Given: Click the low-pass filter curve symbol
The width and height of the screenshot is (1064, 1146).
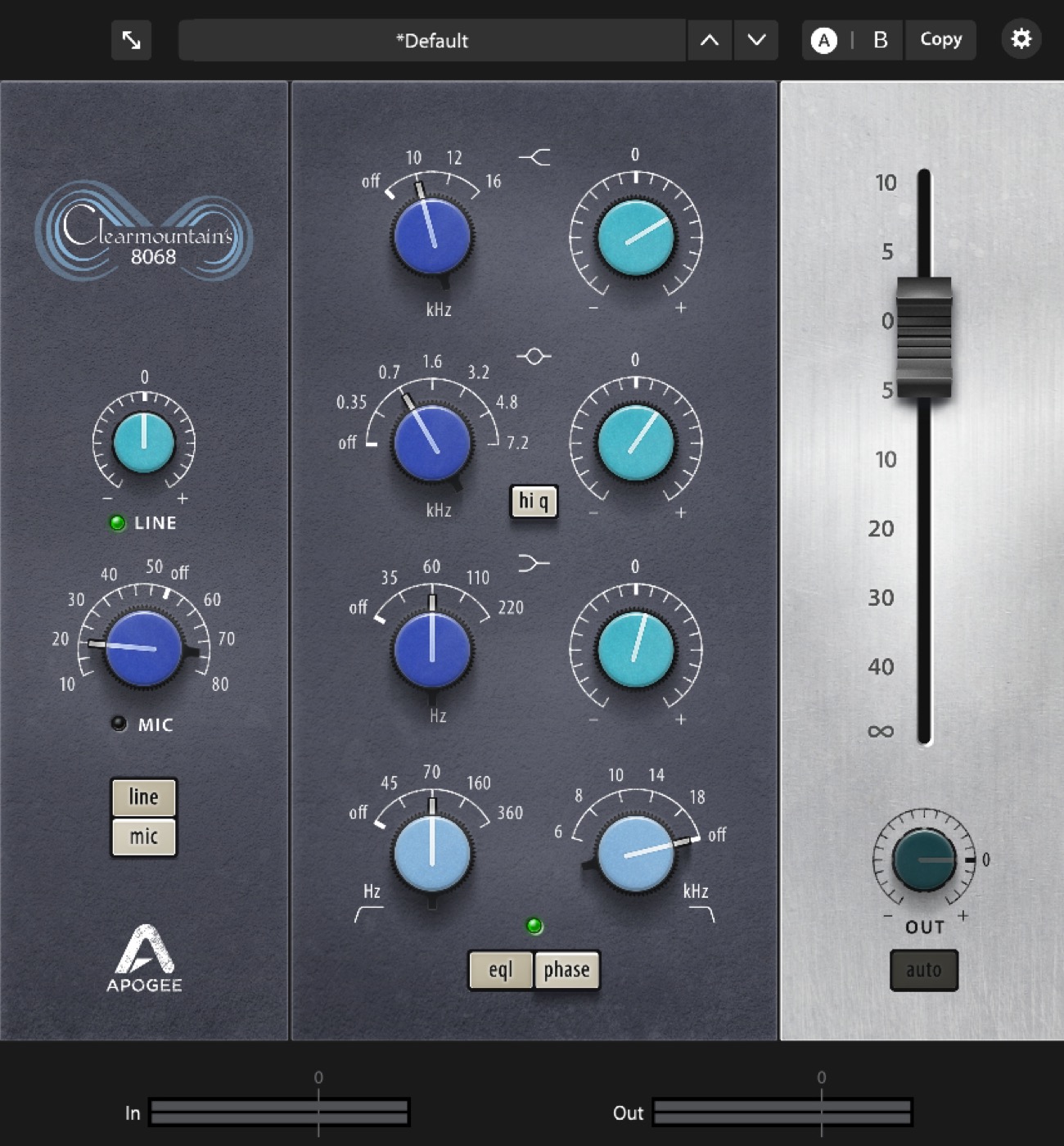Looking at the screenshot, I should pos(701,914).
